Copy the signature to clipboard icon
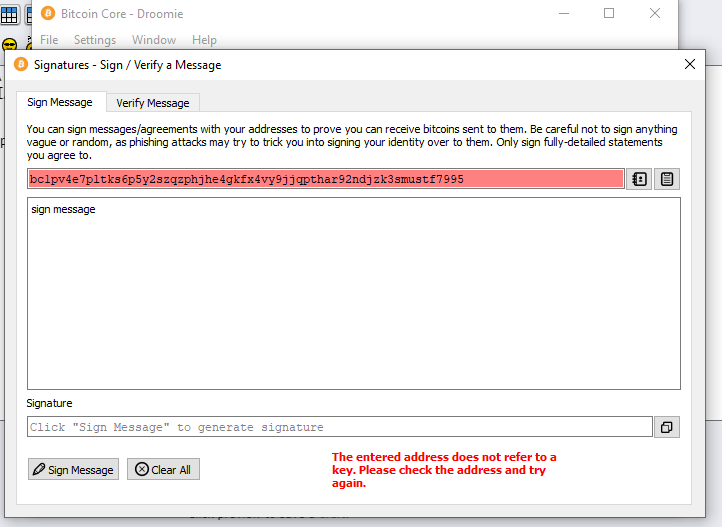722x527 pixels. pos(666,427)
